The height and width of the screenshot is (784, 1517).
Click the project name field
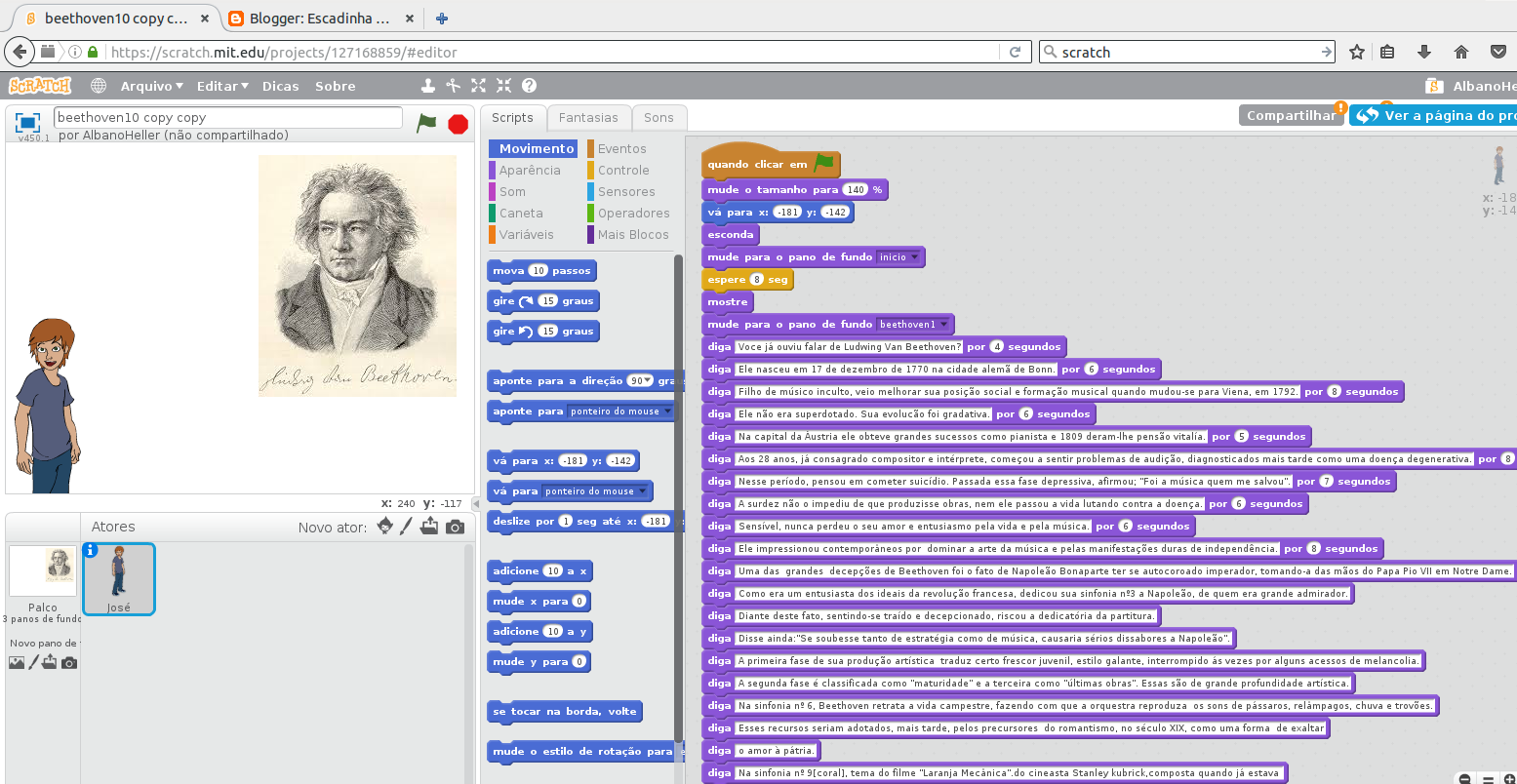coord(228,117)
